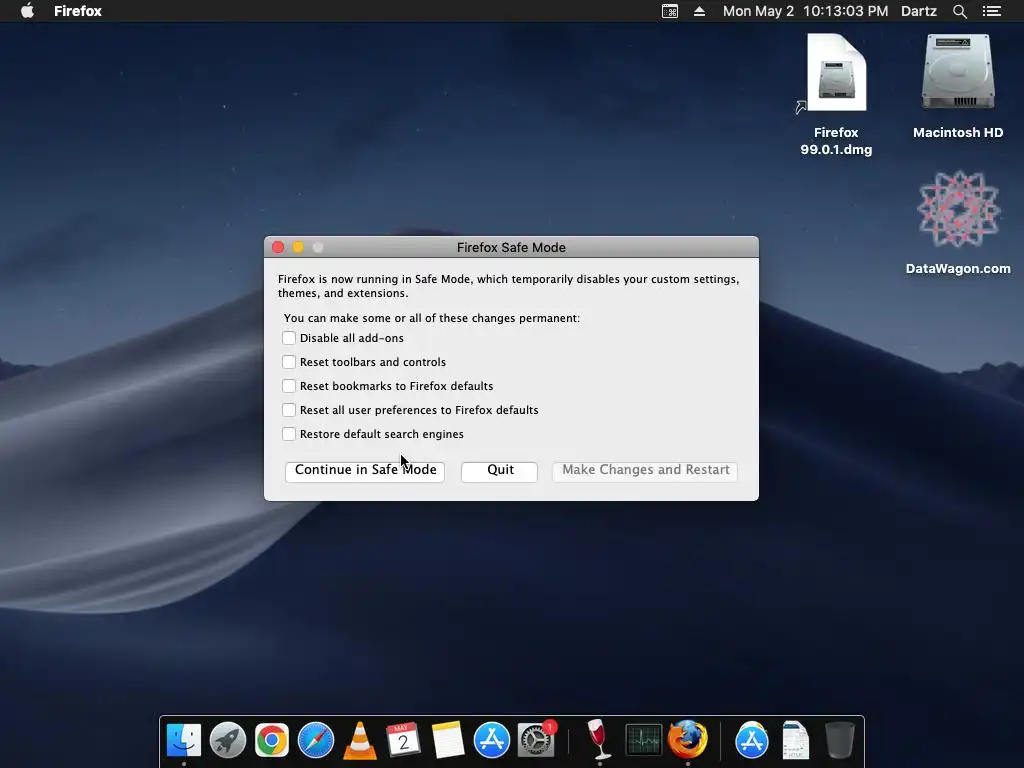Open the Firefox menu in menu bar

tap(78, 11)
